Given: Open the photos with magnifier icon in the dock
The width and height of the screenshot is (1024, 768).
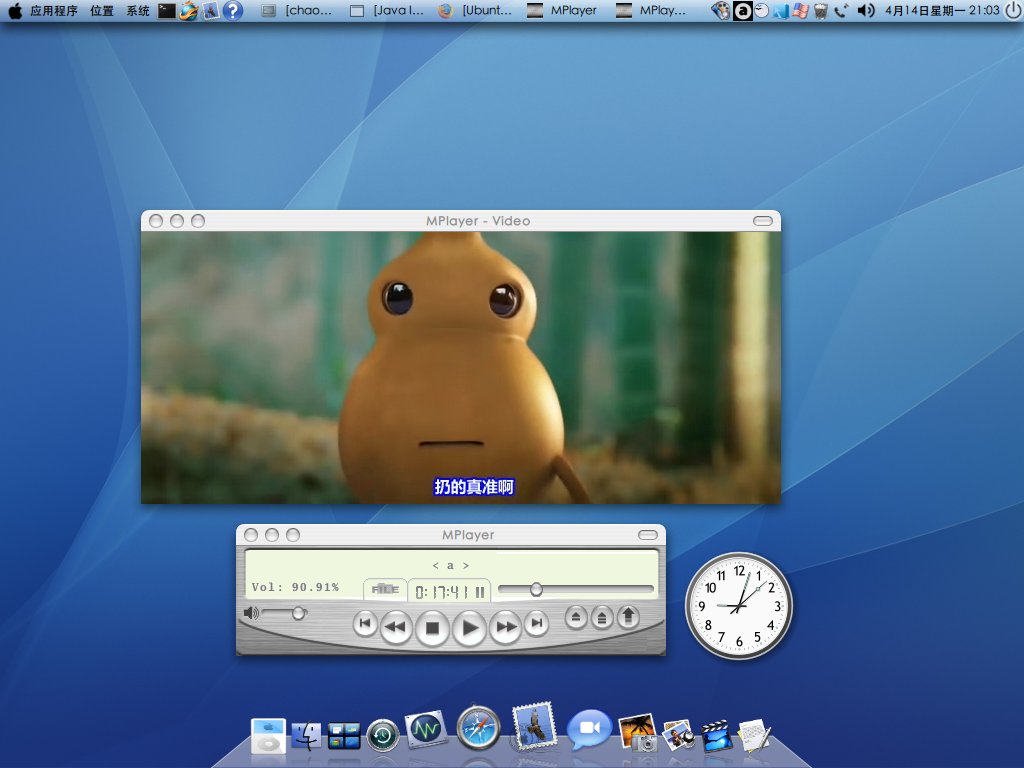Looking at the screenshot, I should click(x=679, y=735).
